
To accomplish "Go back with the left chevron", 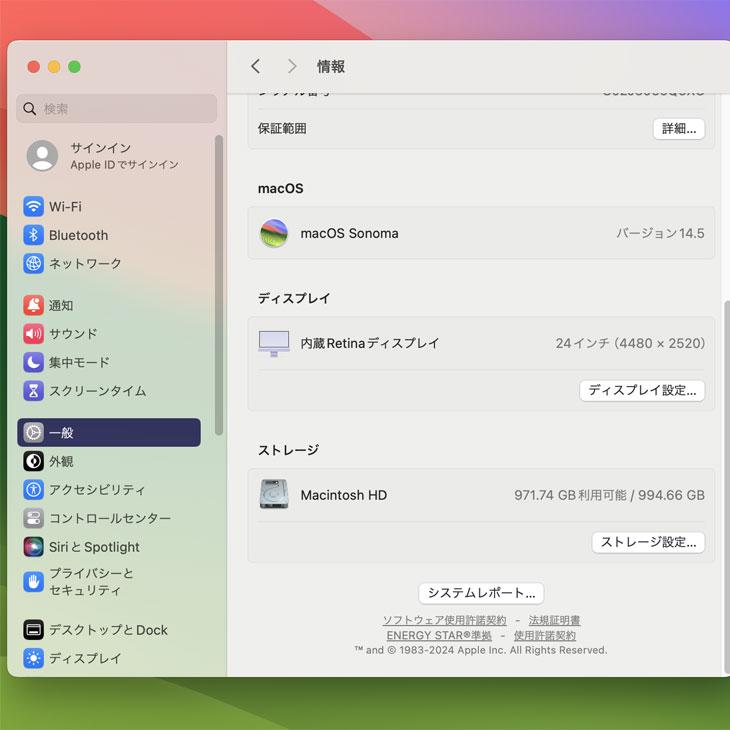I will [255, 66].
